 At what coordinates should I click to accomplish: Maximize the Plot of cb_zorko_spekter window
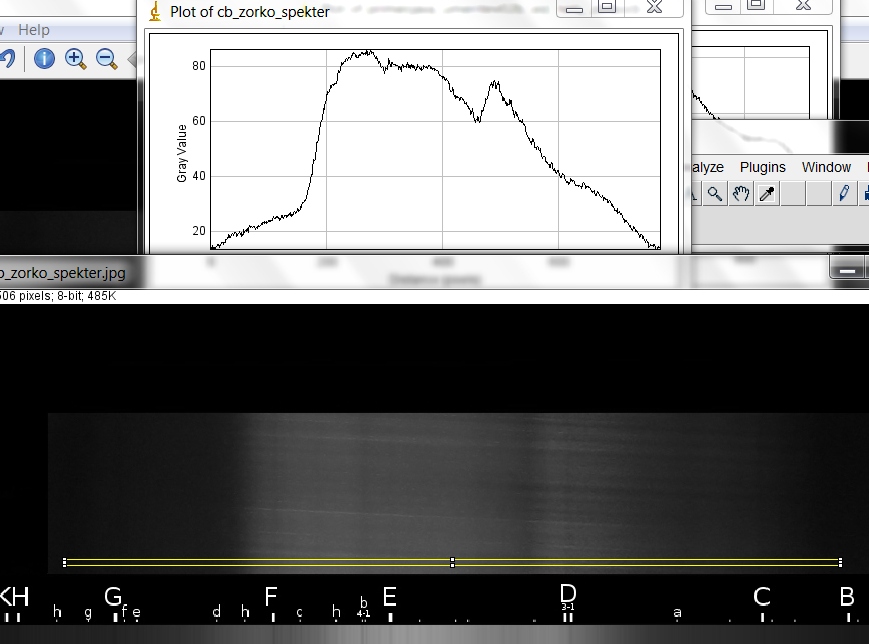607,8
